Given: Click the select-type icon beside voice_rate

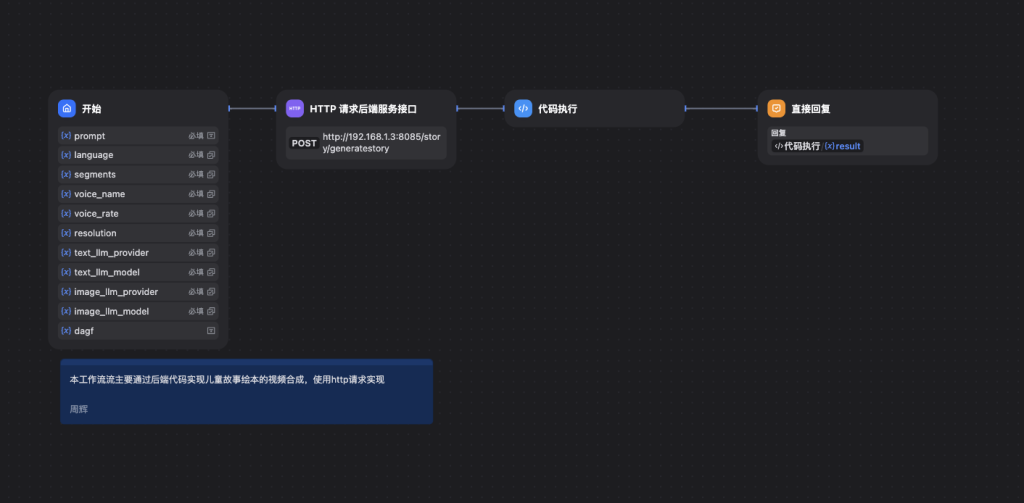Looking at the screenshot, I should (x=211, y=213).
